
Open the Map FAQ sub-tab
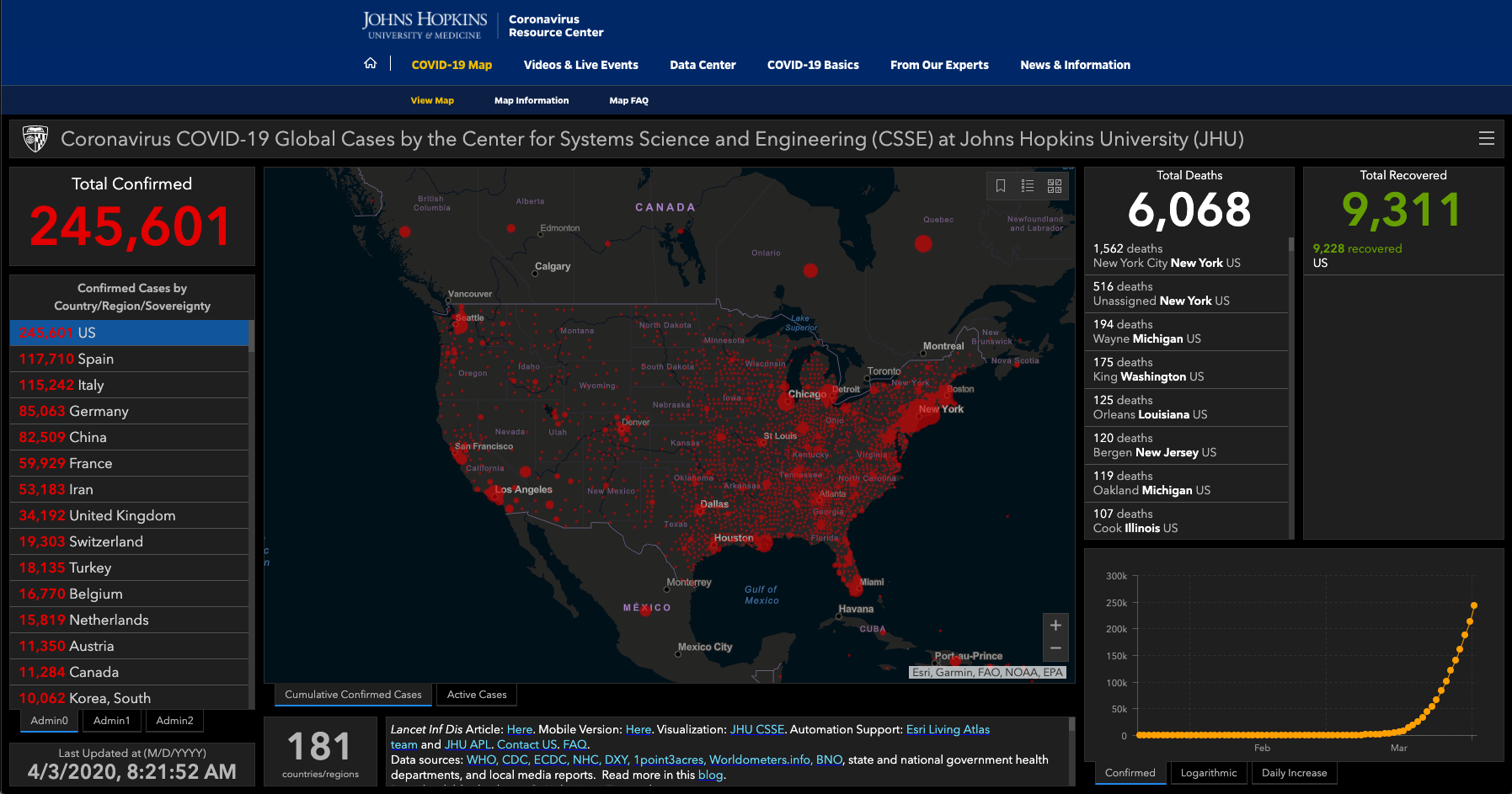click(x=628, y=100)
